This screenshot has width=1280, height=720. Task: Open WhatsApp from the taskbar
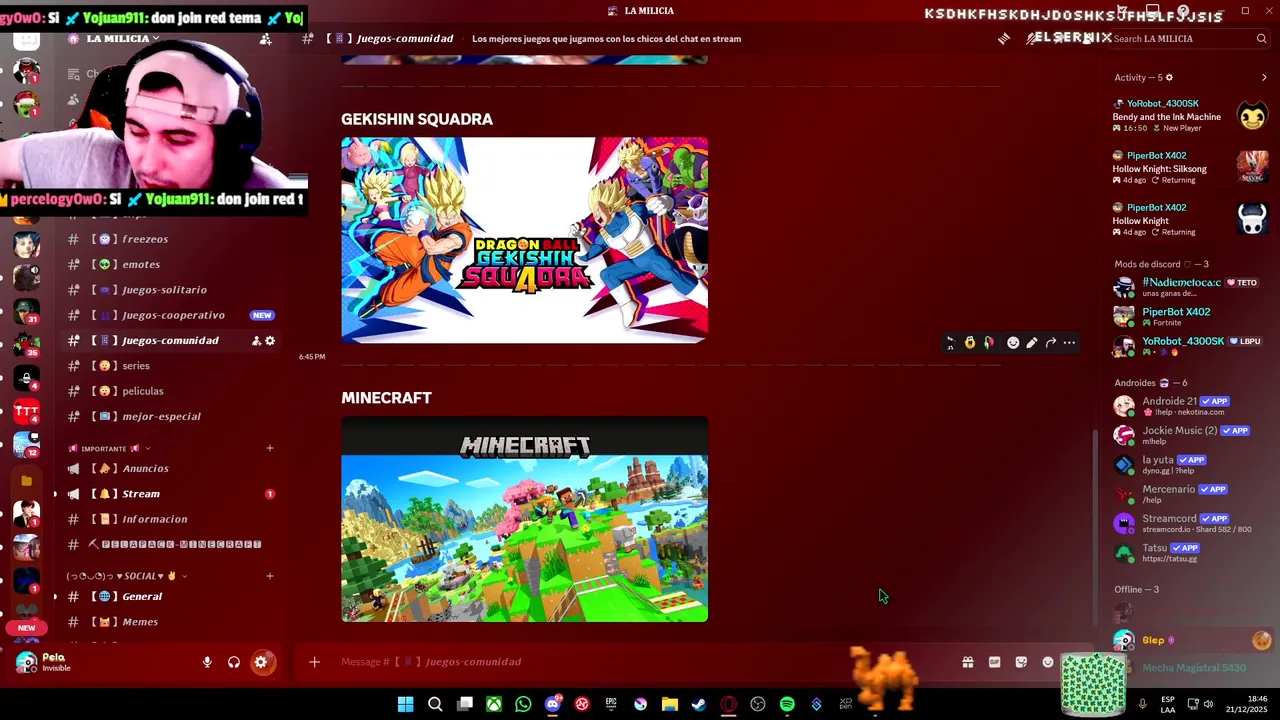(523, 704)
